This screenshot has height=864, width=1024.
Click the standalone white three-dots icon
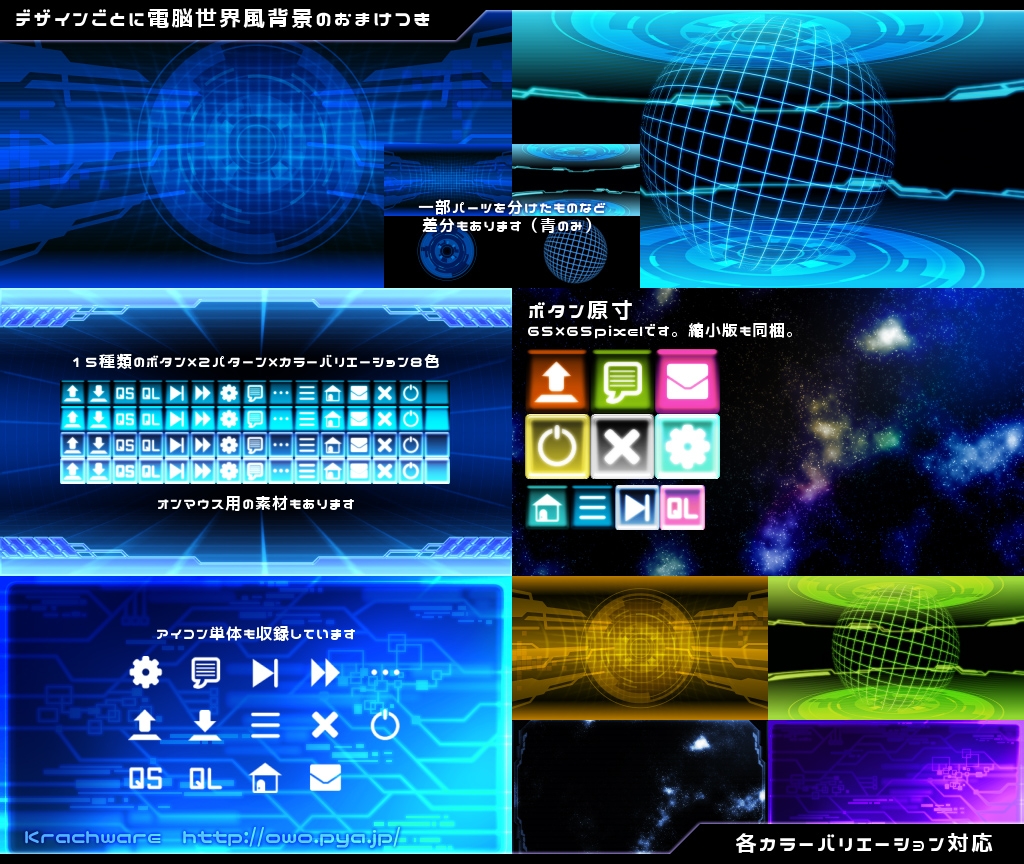click(x=385, y=673)
